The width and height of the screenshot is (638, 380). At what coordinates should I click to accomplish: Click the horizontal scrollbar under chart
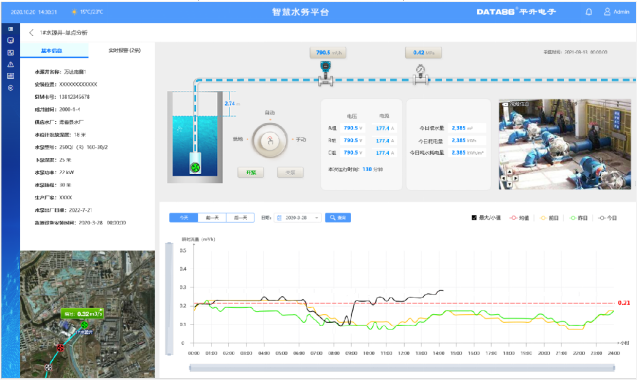point(402,368)
